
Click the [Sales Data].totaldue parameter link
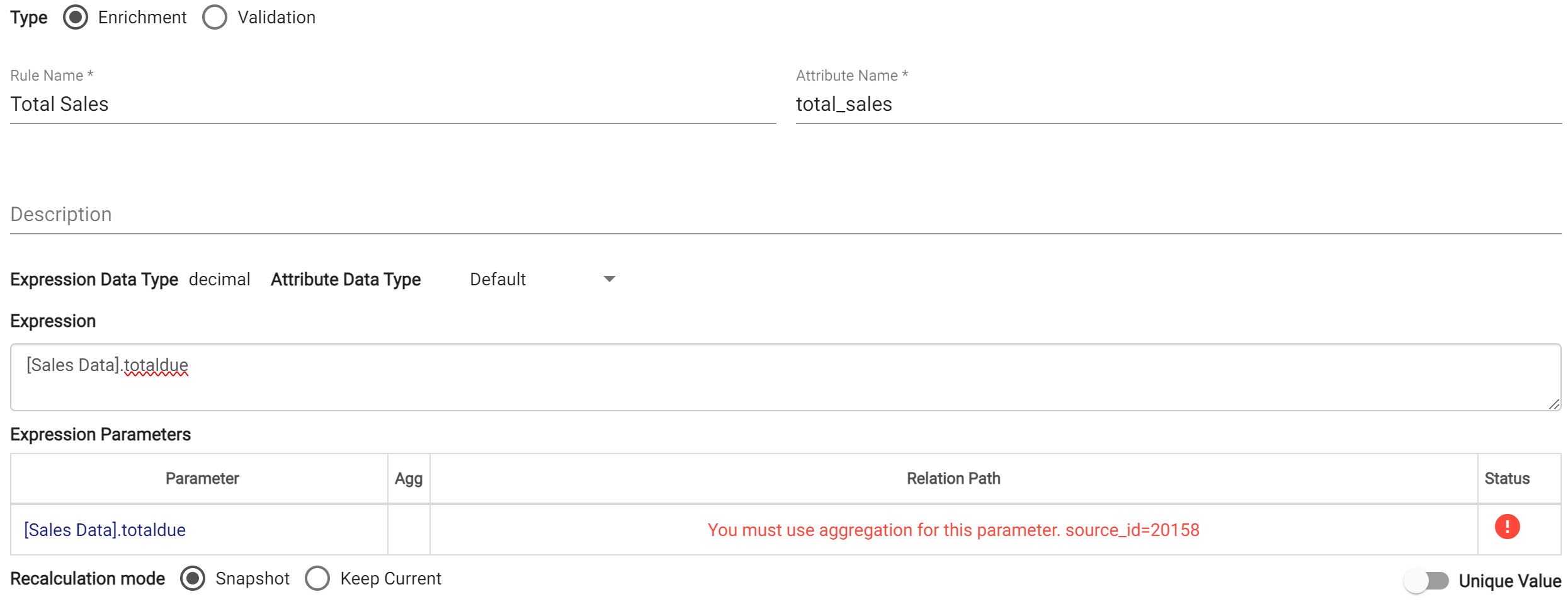(x=105, y=530)
